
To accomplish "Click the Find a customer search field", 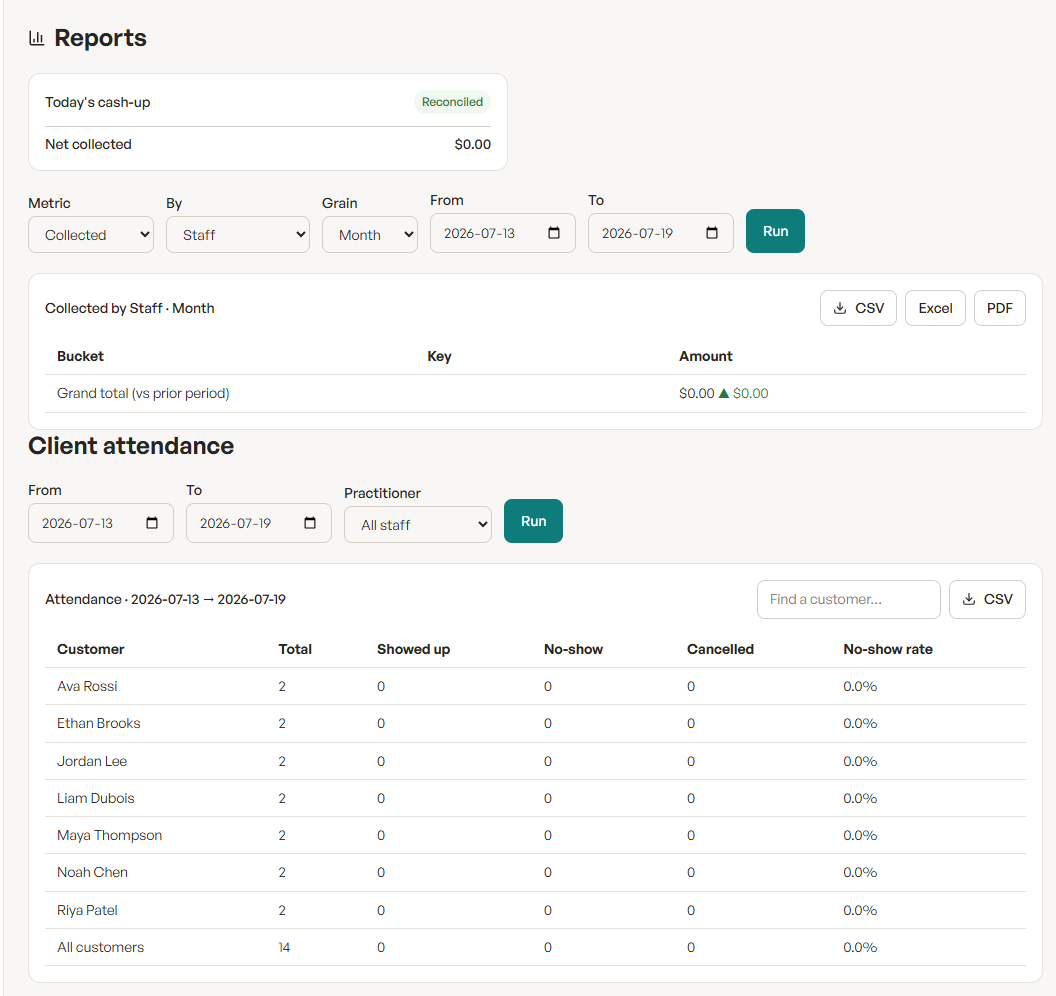I will point(849,599).
